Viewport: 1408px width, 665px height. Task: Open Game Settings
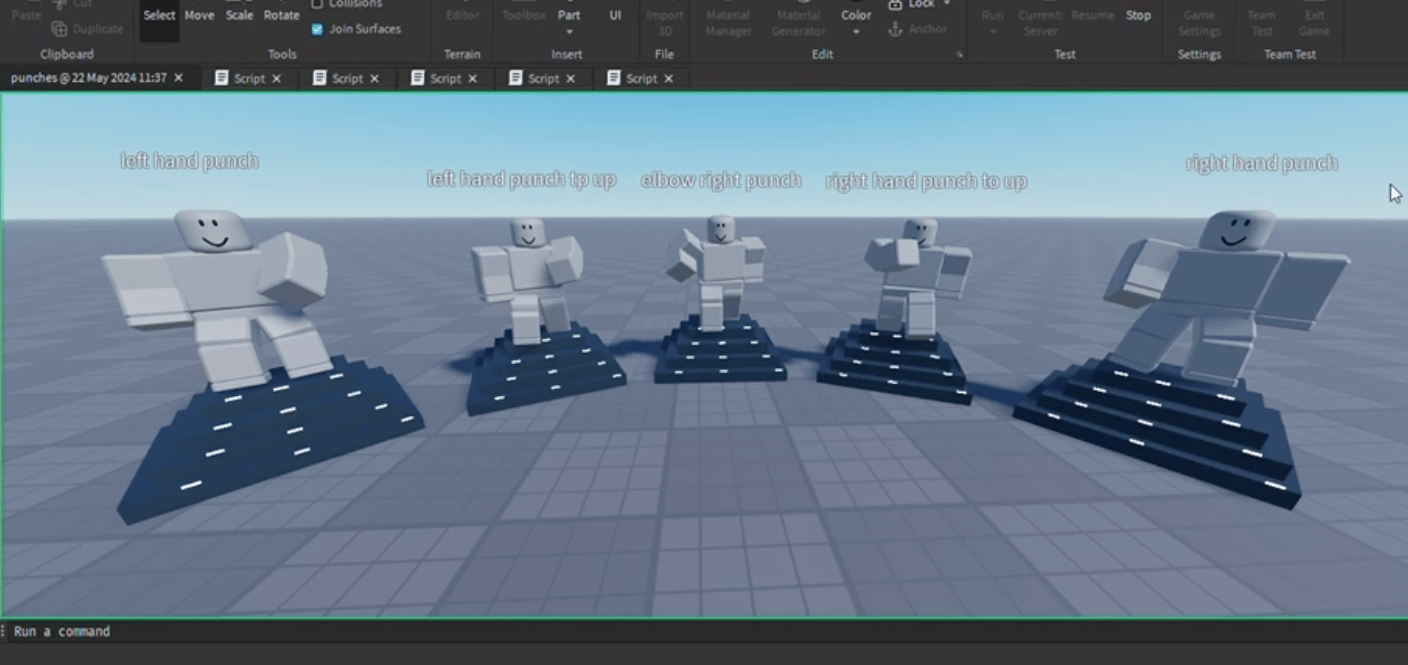(1199, 22)
